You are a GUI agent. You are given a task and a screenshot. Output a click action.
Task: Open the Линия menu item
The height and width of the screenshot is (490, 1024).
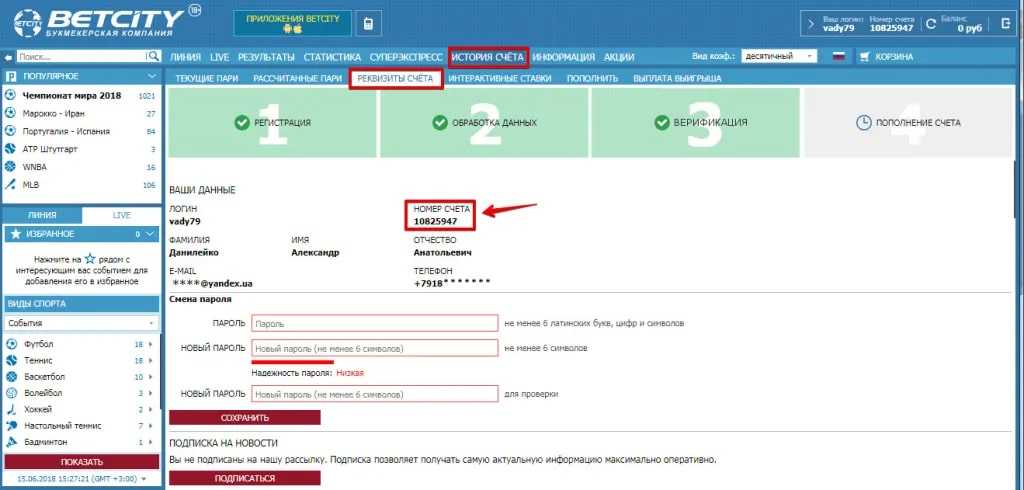click(185, 57)
